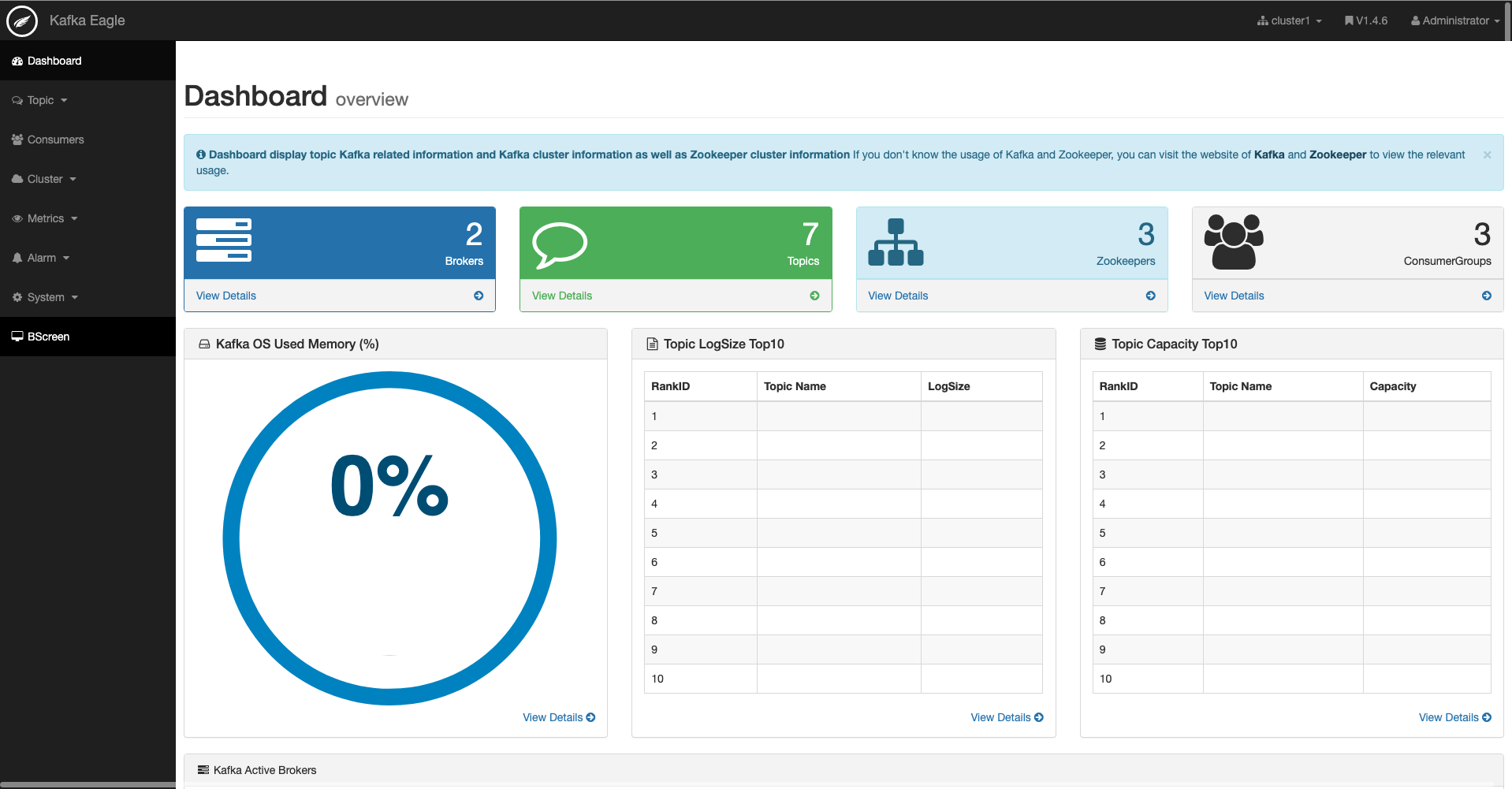Click the arrow icon in Zookeepers View Details
Viewport: 1512px width, 789px height.
coord(1151,296)
